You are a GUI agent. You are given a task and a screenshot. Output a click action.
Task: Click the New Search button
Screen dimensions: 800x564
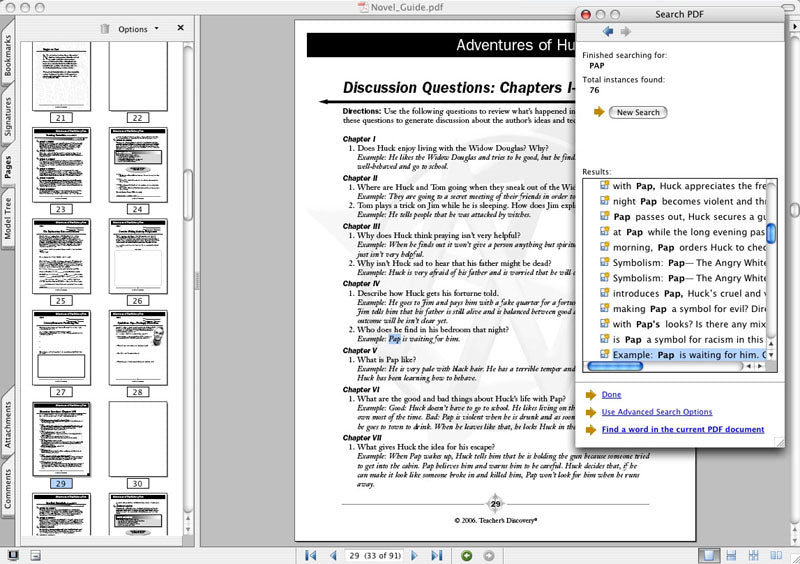point(638,112)
